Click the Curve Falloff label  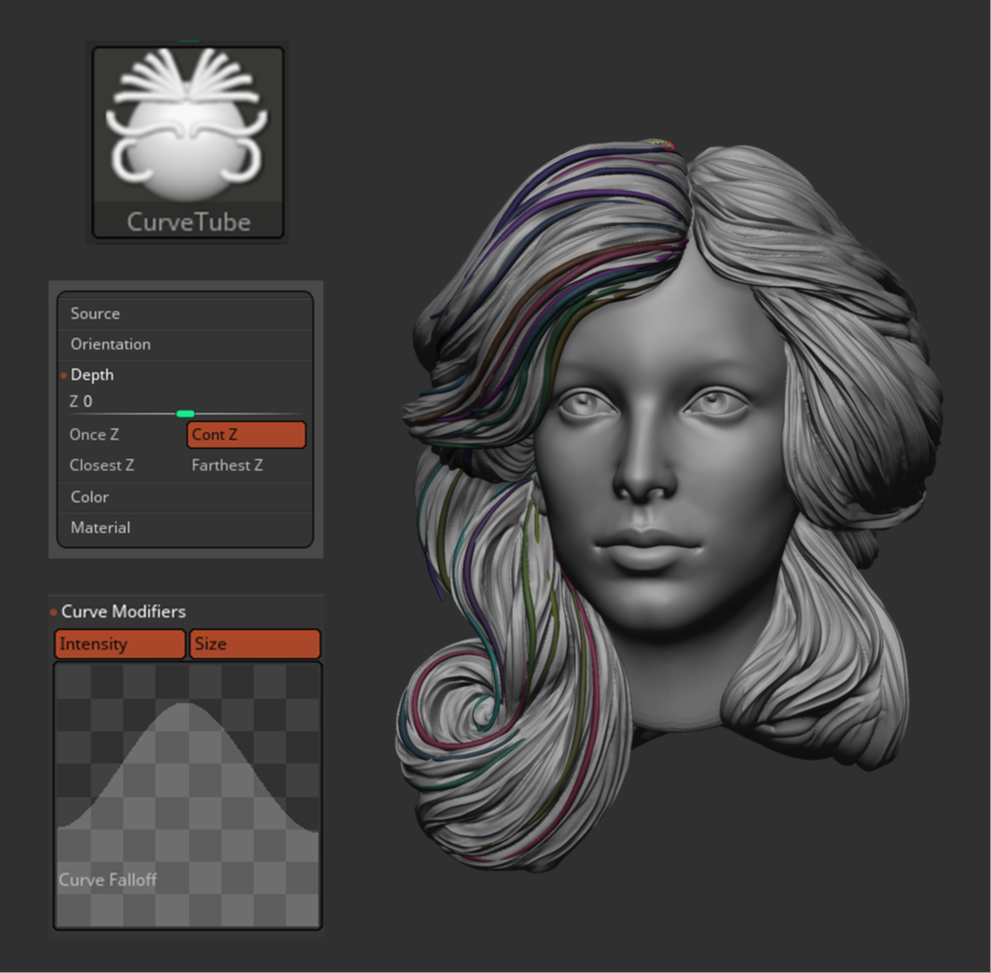click(107, 879)
